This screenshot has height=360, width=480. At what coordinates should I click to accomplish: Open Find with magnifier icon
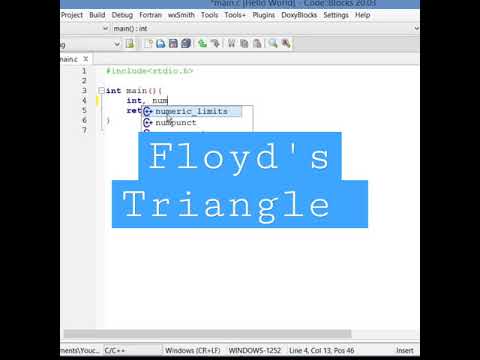pos(273,43)
